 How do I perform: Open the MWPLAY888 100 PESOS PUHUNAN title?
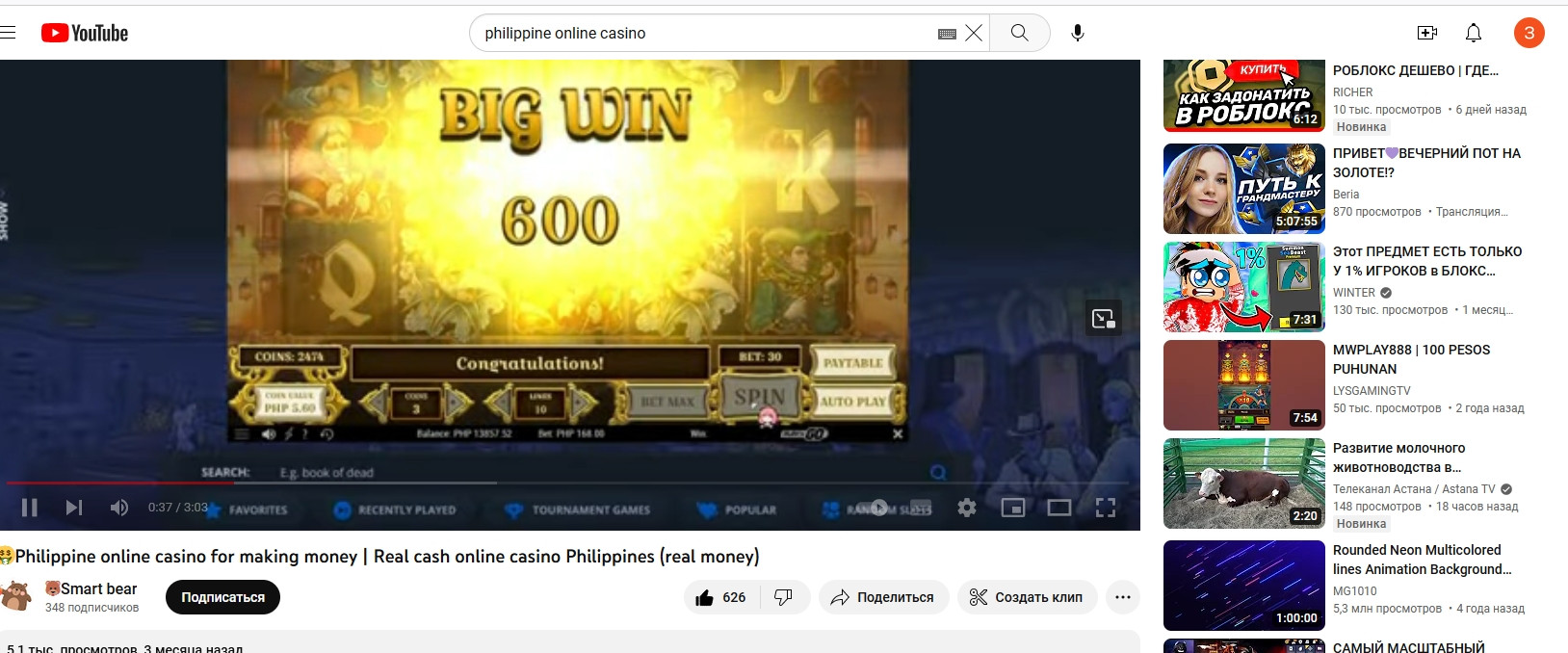click(1411, 359)
